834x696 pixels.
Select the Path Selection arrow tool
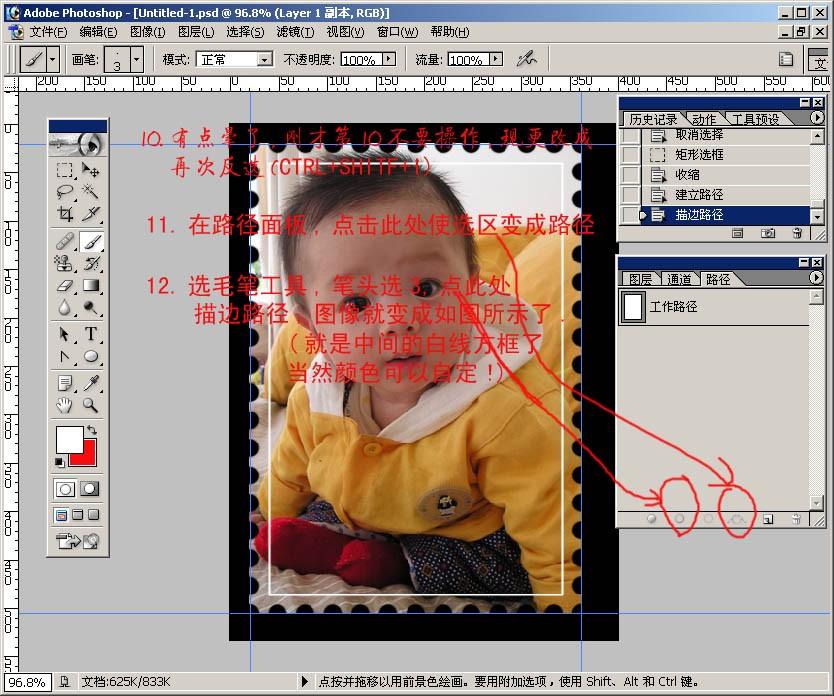tap(65, 334)
